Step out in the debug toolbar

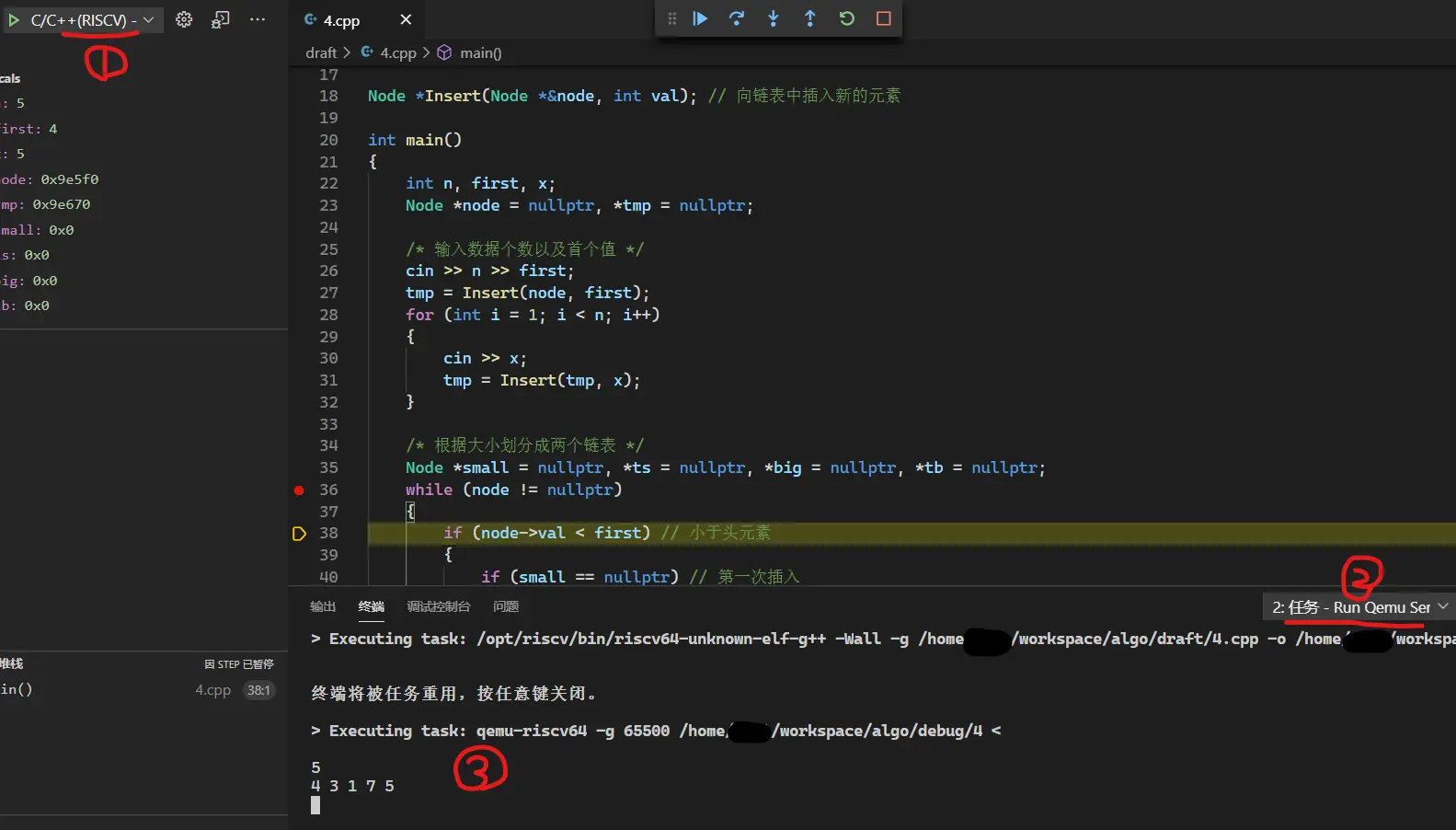pos(810,18)
